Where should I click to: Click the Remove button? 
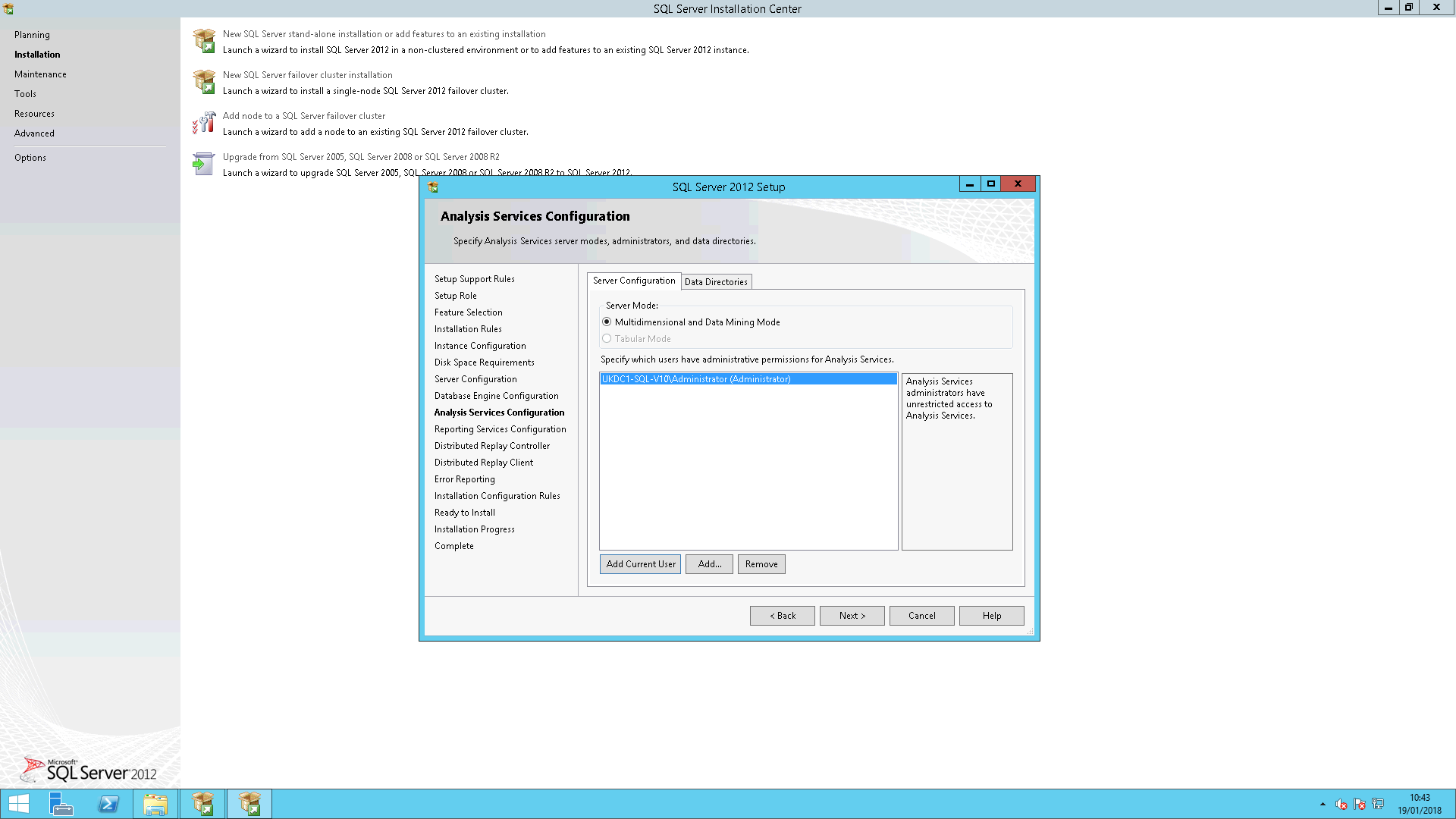point(761,564)
